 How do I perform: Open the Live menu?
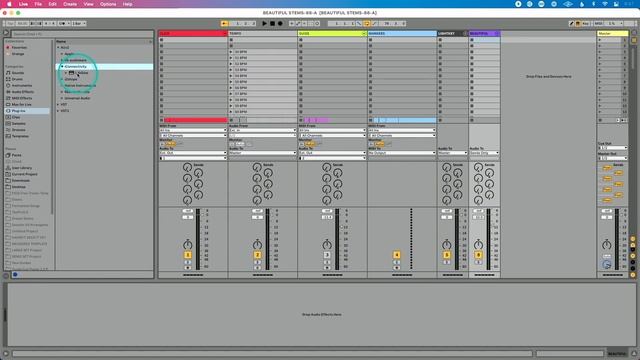(x=23, y=4)
